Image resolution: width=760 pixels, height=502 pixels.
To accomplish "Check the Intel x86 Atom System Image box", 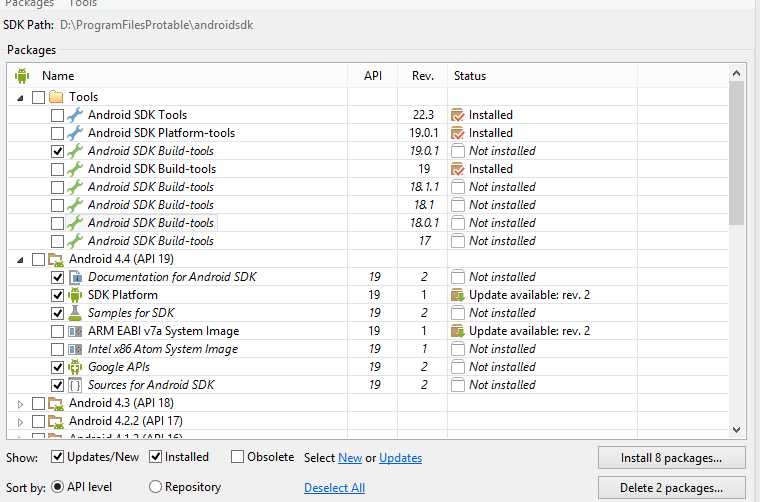I will (57, 349).
